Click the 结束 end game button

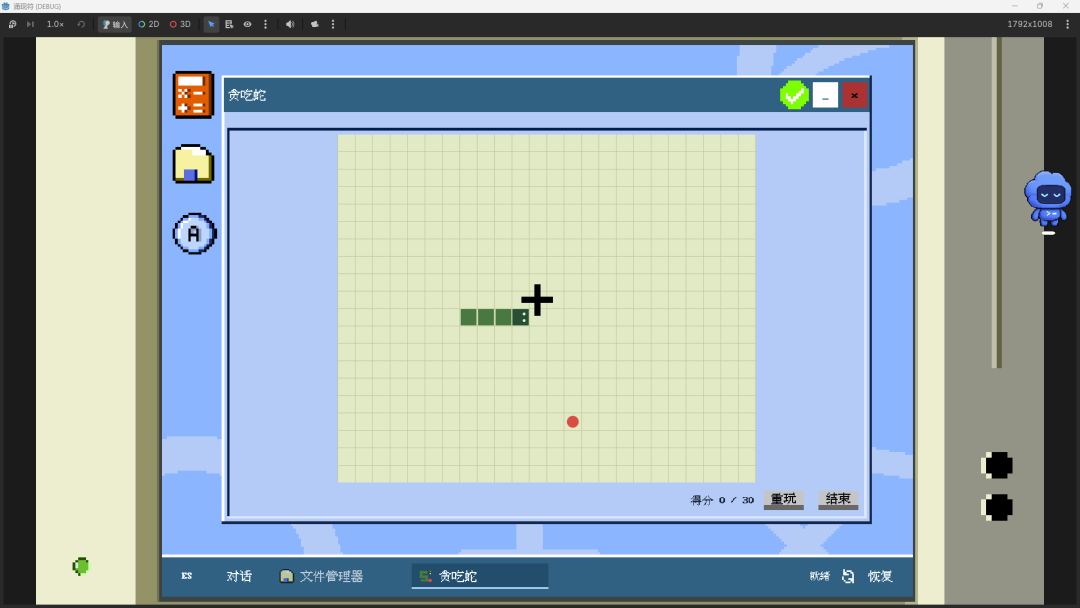(x=838, y=499)
